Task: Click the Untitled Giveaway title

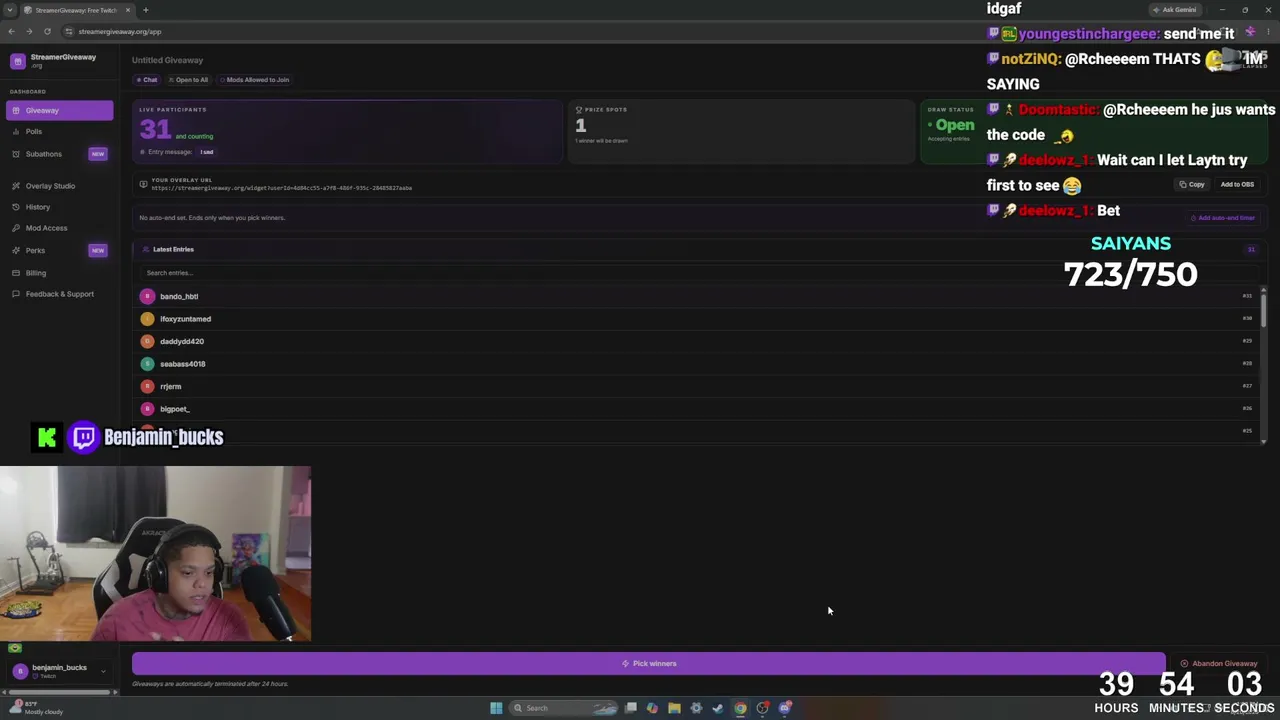Action: click(x=167, y=60)
